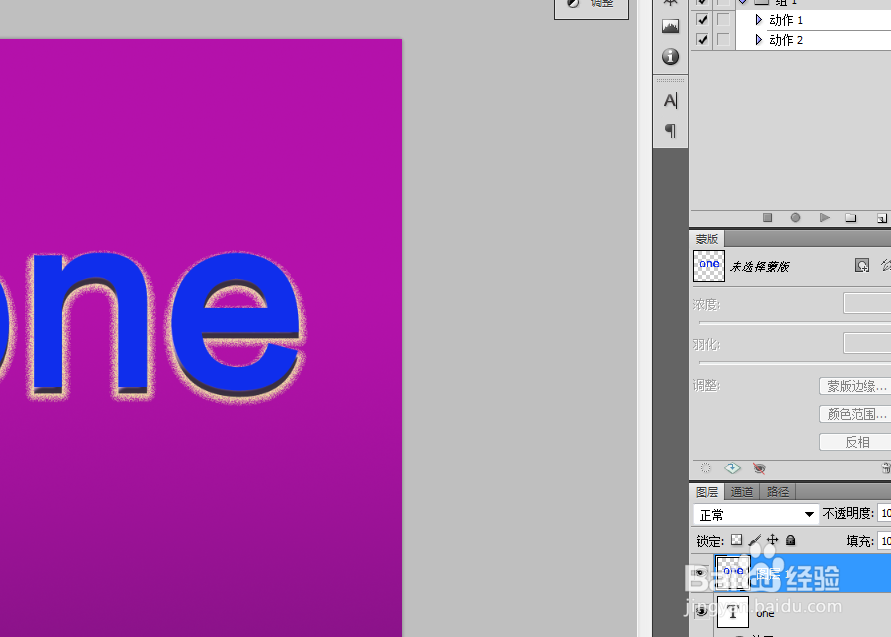Select the 动作 2 row
This screenshot has height=637, width=891.
[813, 40]
